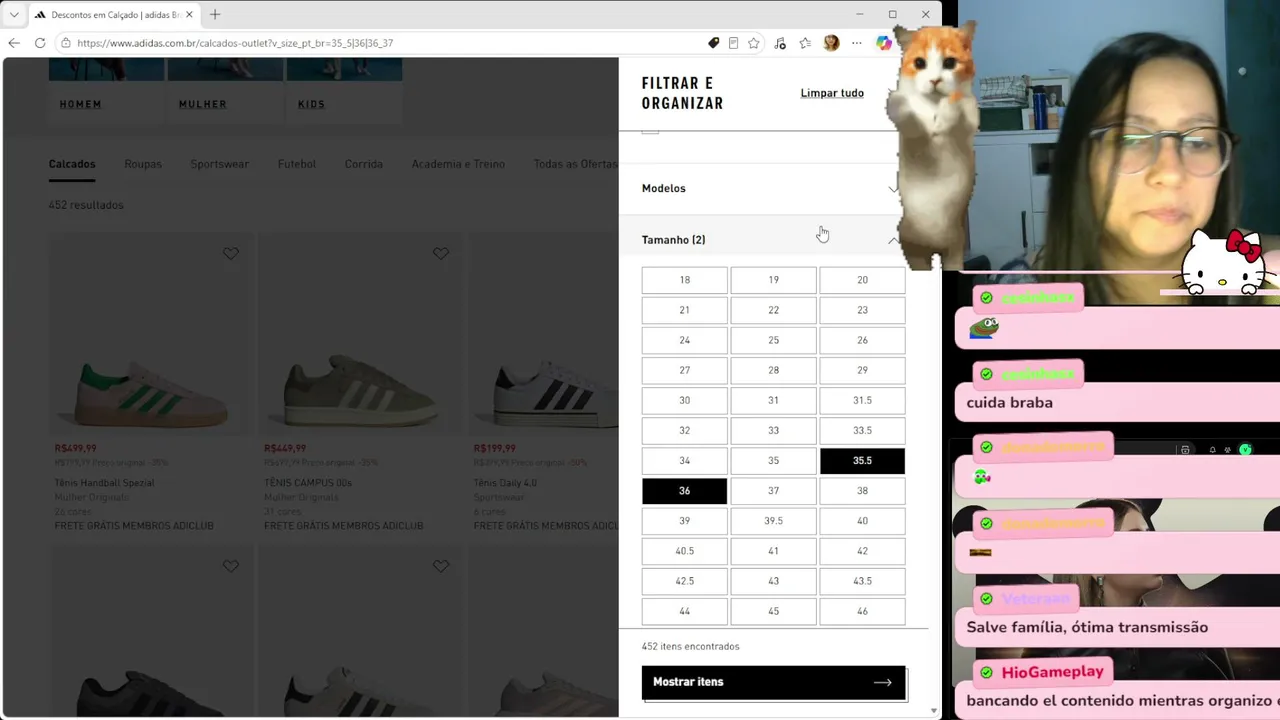Select size 39 filter

pyautogui.click(x=684, y=521)
